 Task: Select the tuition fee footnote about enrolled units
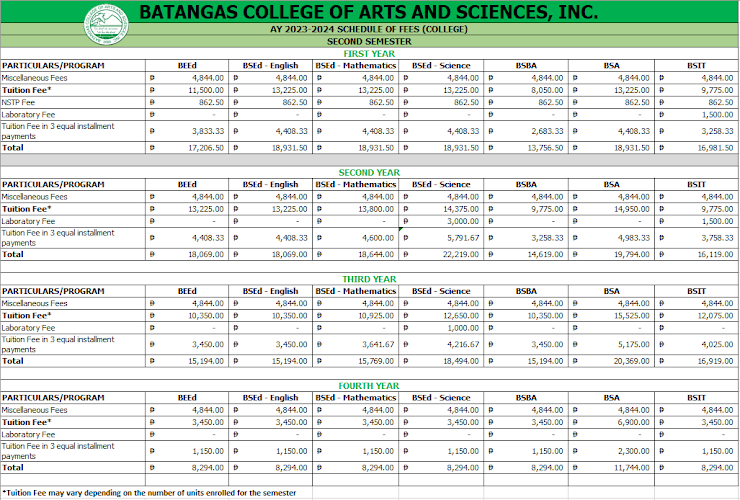point(149,493)
